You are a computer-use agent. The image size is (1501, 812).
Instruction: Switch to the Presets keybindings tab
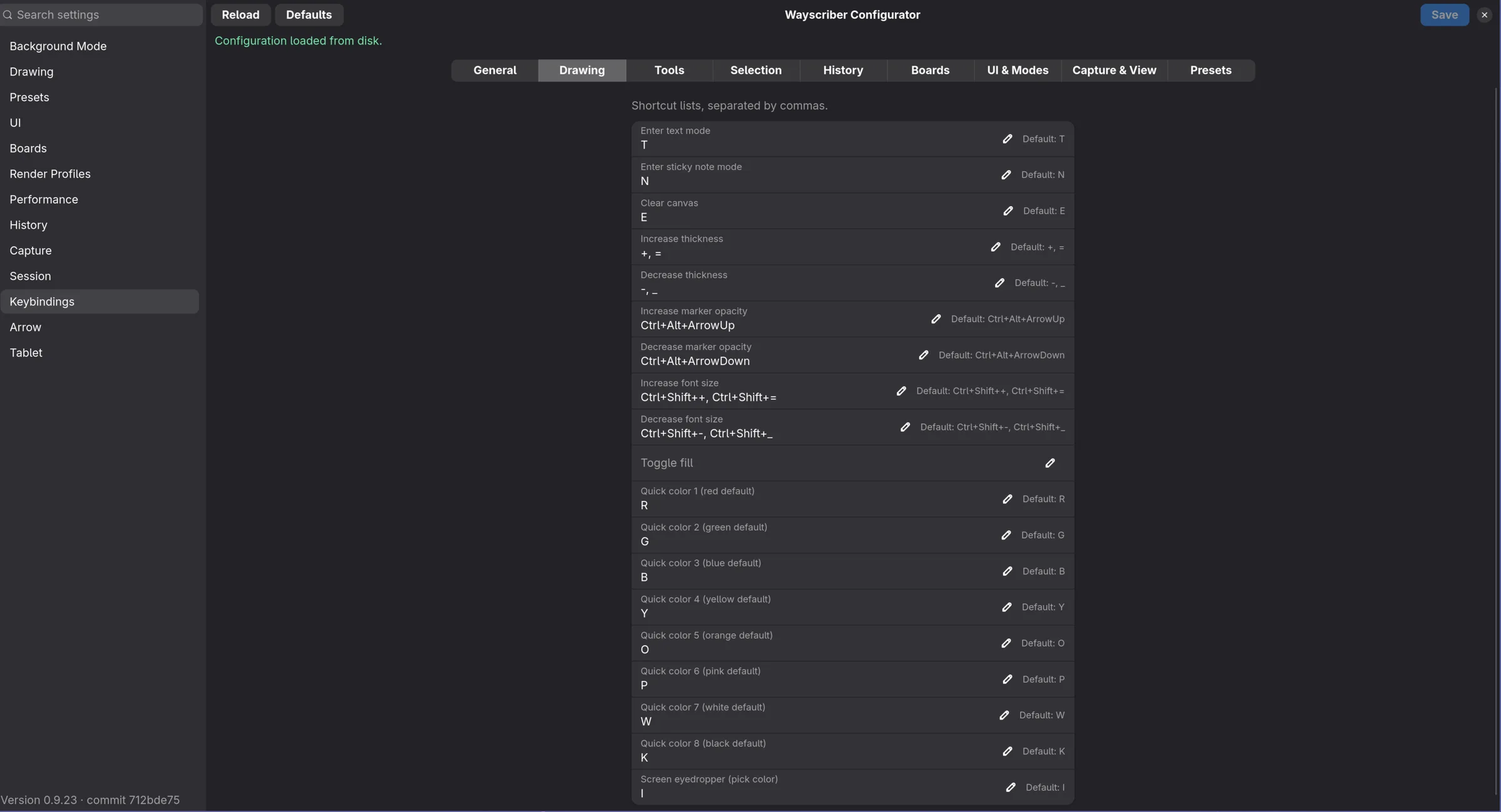coord(1210,71)
